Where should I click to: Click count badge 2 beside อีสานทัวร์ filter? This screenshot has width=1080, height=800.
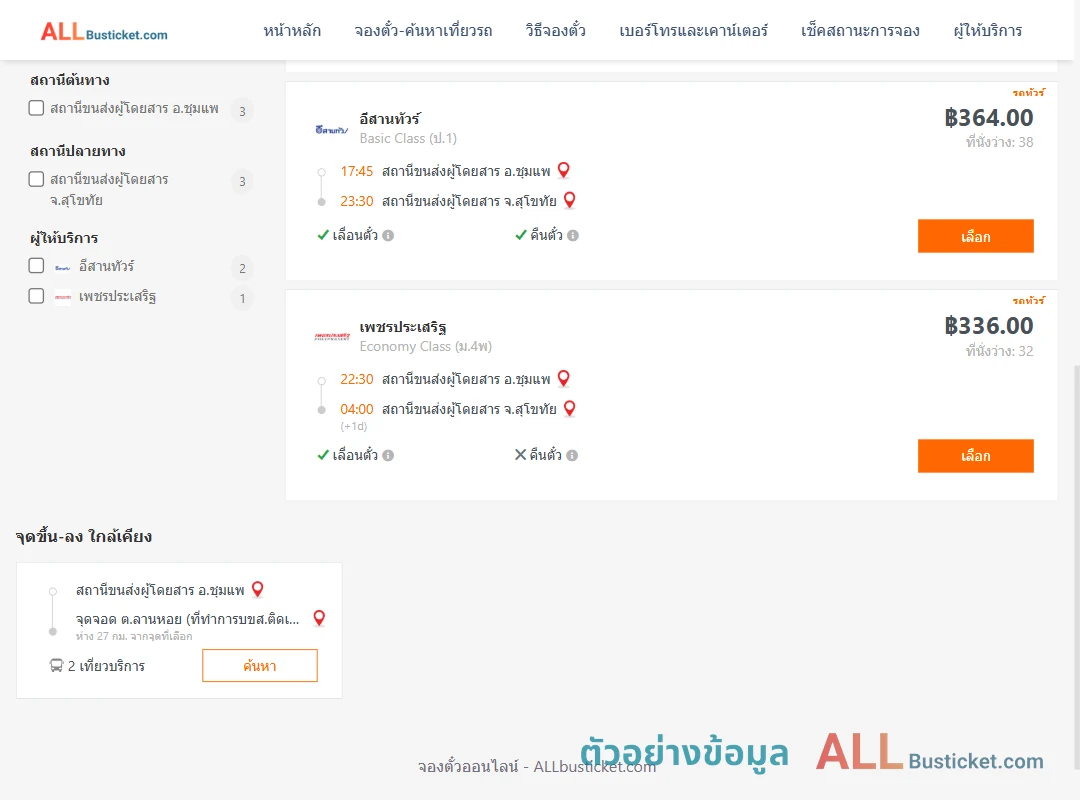click(x=242, y=268)
